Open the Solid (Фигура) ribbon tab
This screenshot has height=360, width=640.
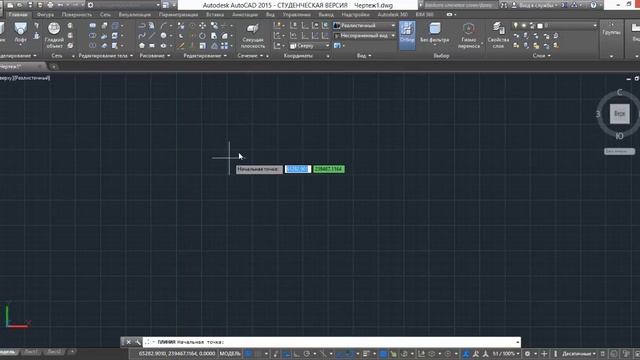[45, 14]
